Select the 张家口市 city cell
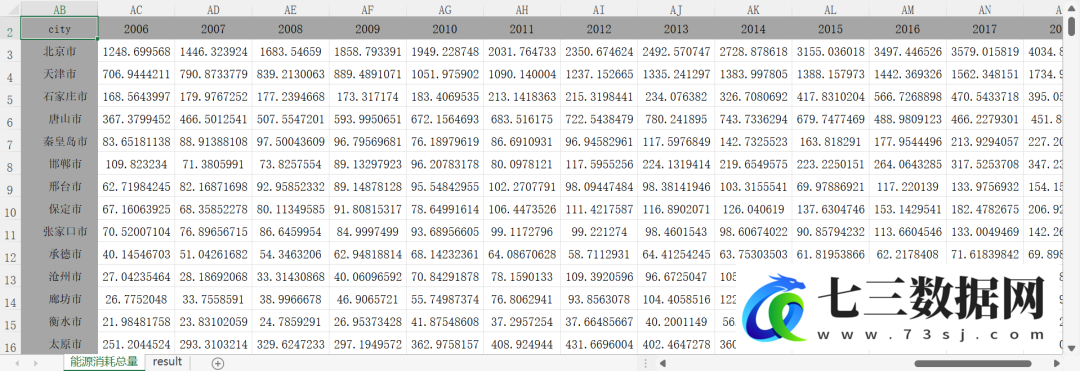The height and width of the screenshot is (371, 1080). [59, 233]
